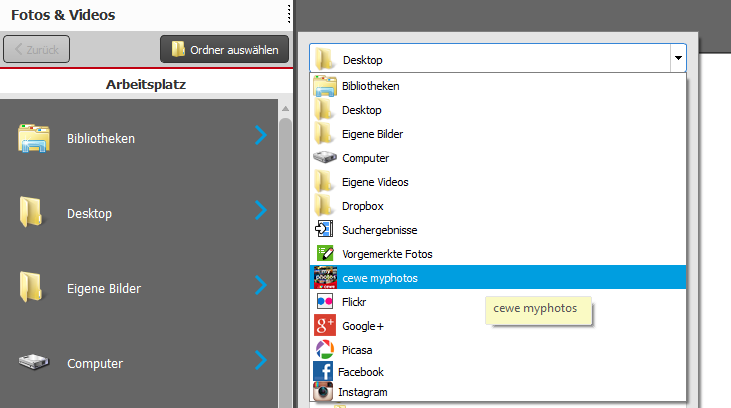This screenshot has width=731, height=408.
Task: Click the Computer label in the Arbeitsplatz panel
Action: tap(95, 364)
